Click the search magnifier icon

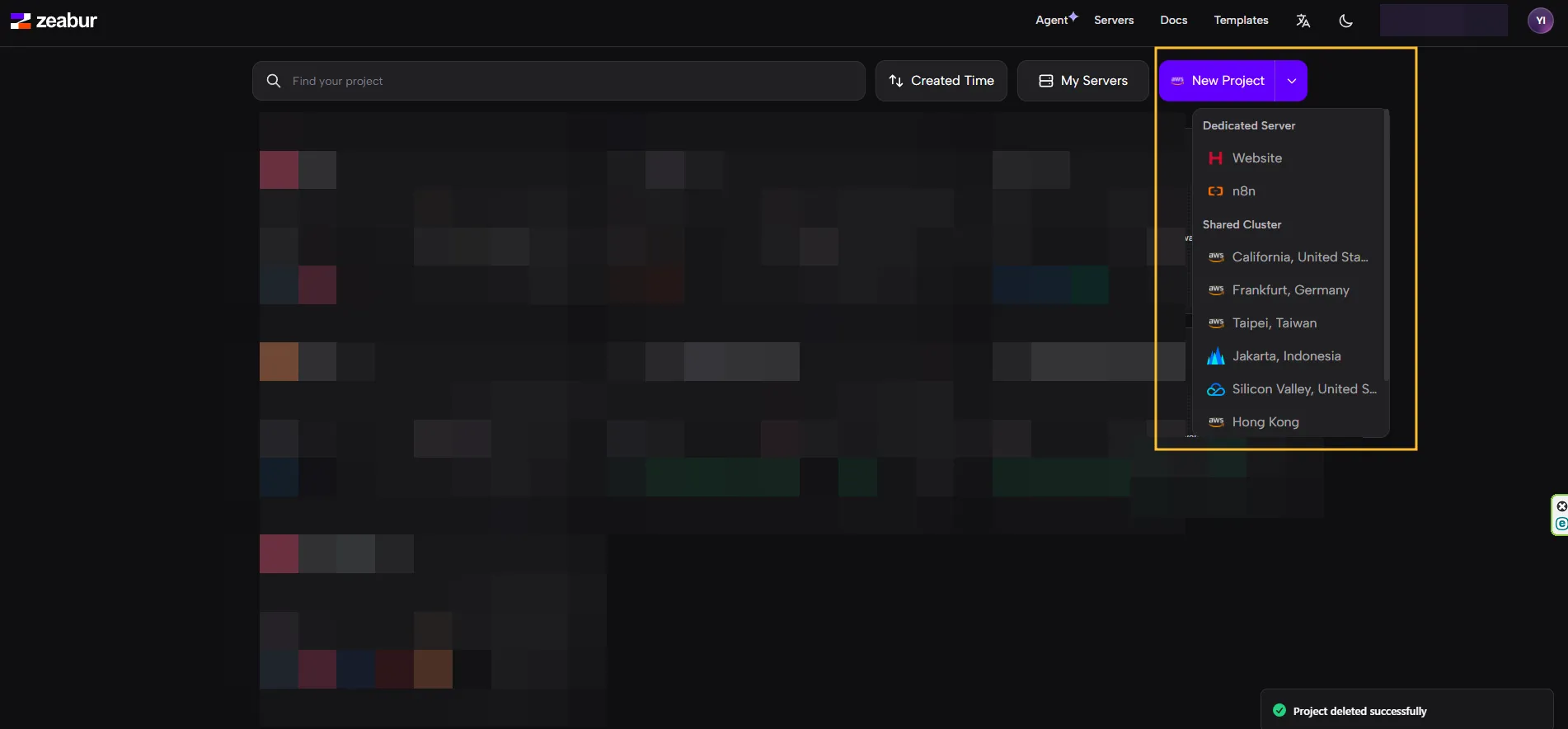[x=274, y=81]
